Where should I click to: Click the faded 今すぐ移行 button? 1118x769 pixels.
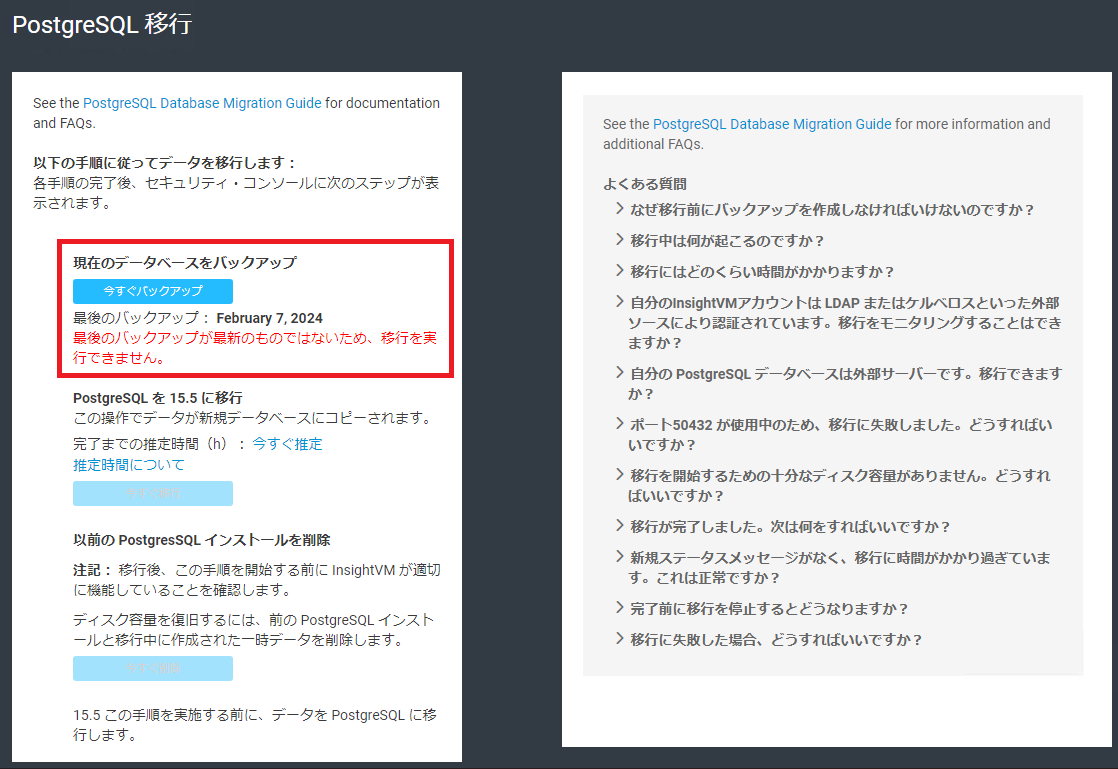(x=153, y=493)
